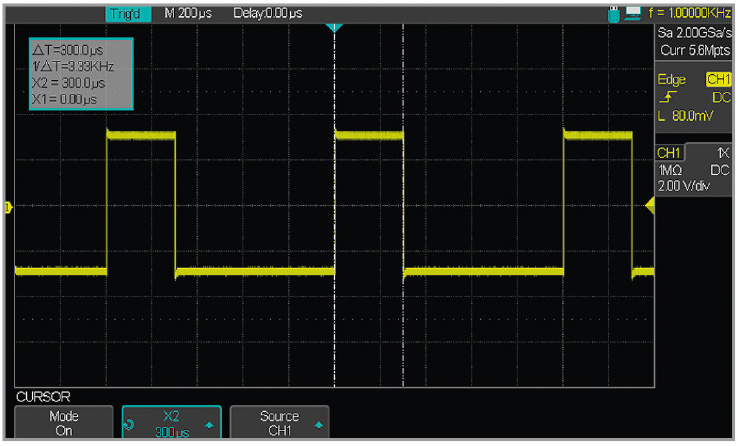This screenshot has width=738, height=446.
Task: Open the CH1 channel tab label
Action: point(669,152)
